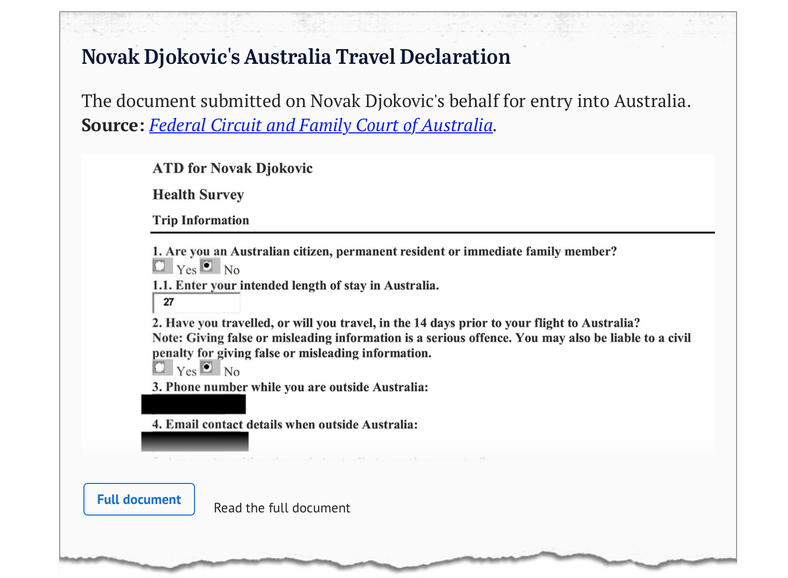Screen dimensions: 788x578
Task: Click the redacted phone number box
Action: click(193, 404)
